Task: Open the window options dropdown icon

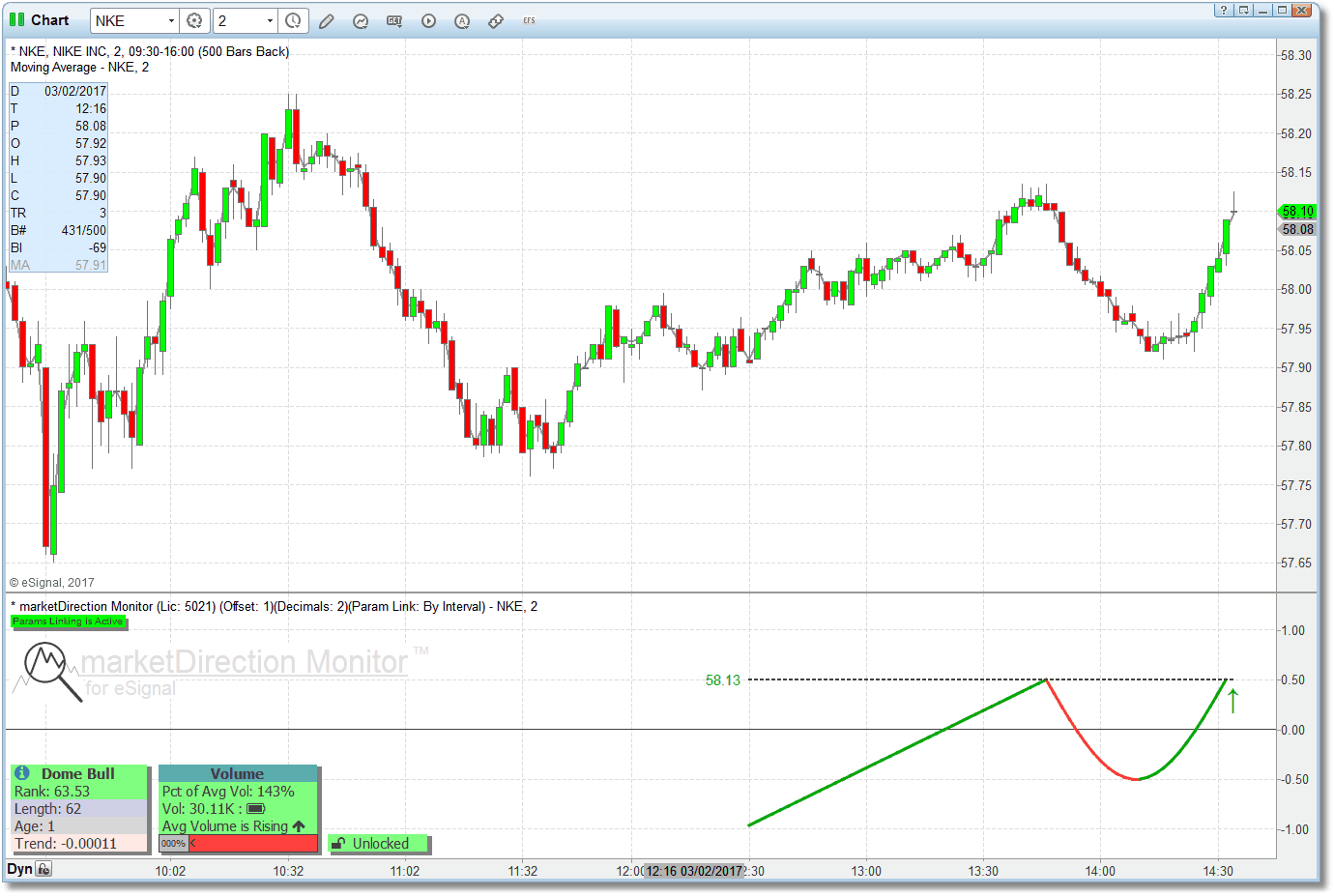Action: coord(1243,11)
